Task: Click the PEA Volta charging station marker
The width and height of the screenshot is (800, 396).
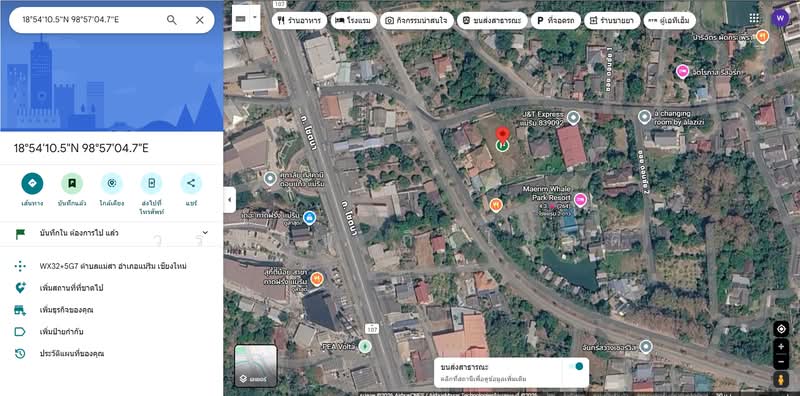Action: coord(364,346)
